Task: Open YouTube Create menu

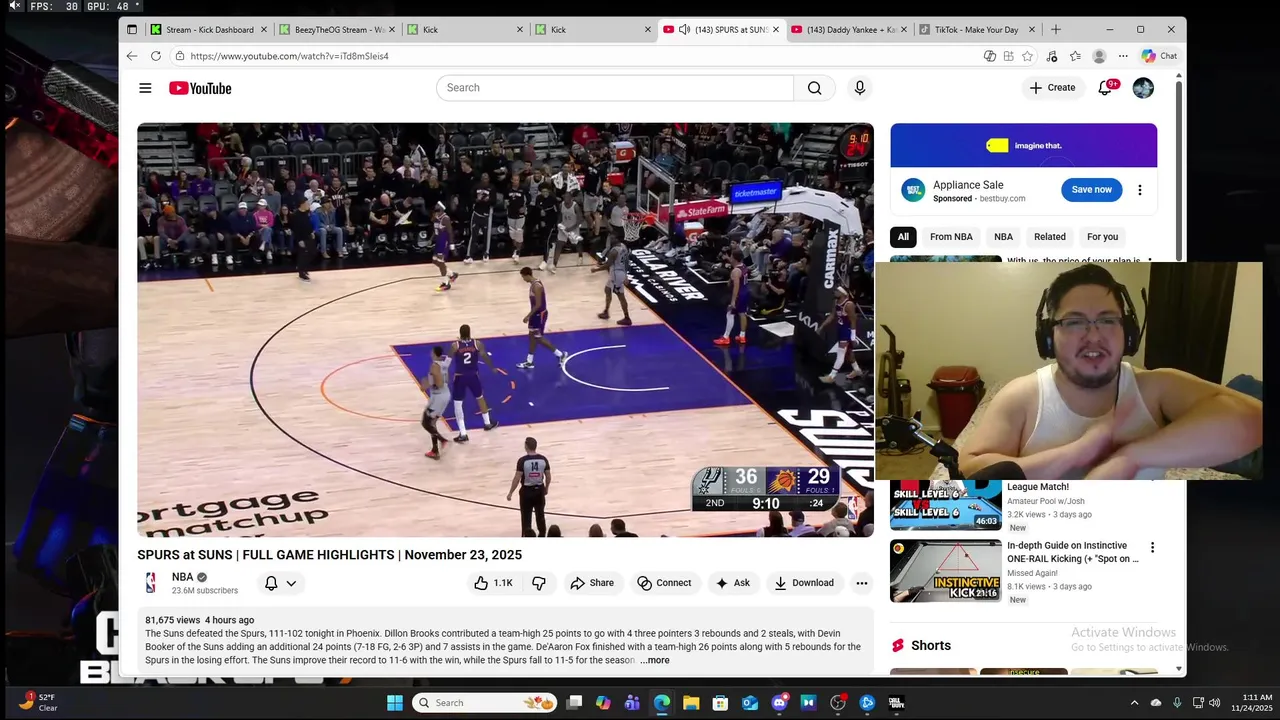Action: (1052, 88)
